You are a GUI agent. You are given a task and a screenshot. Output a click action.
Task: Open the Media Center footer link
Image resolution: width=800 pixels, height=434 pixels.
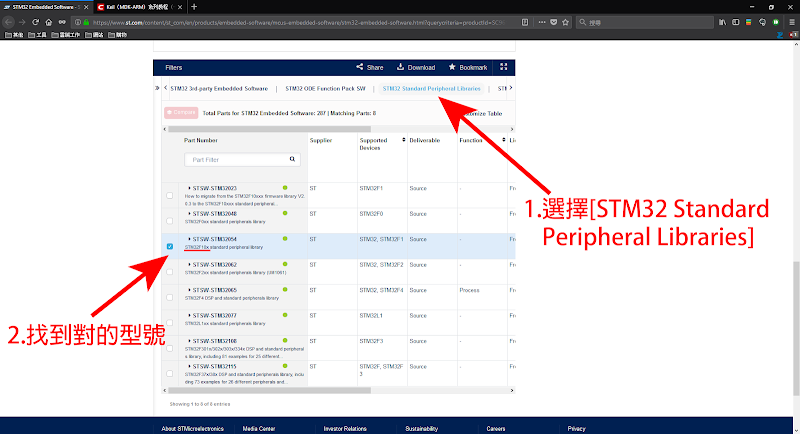(x=259, y=428)
